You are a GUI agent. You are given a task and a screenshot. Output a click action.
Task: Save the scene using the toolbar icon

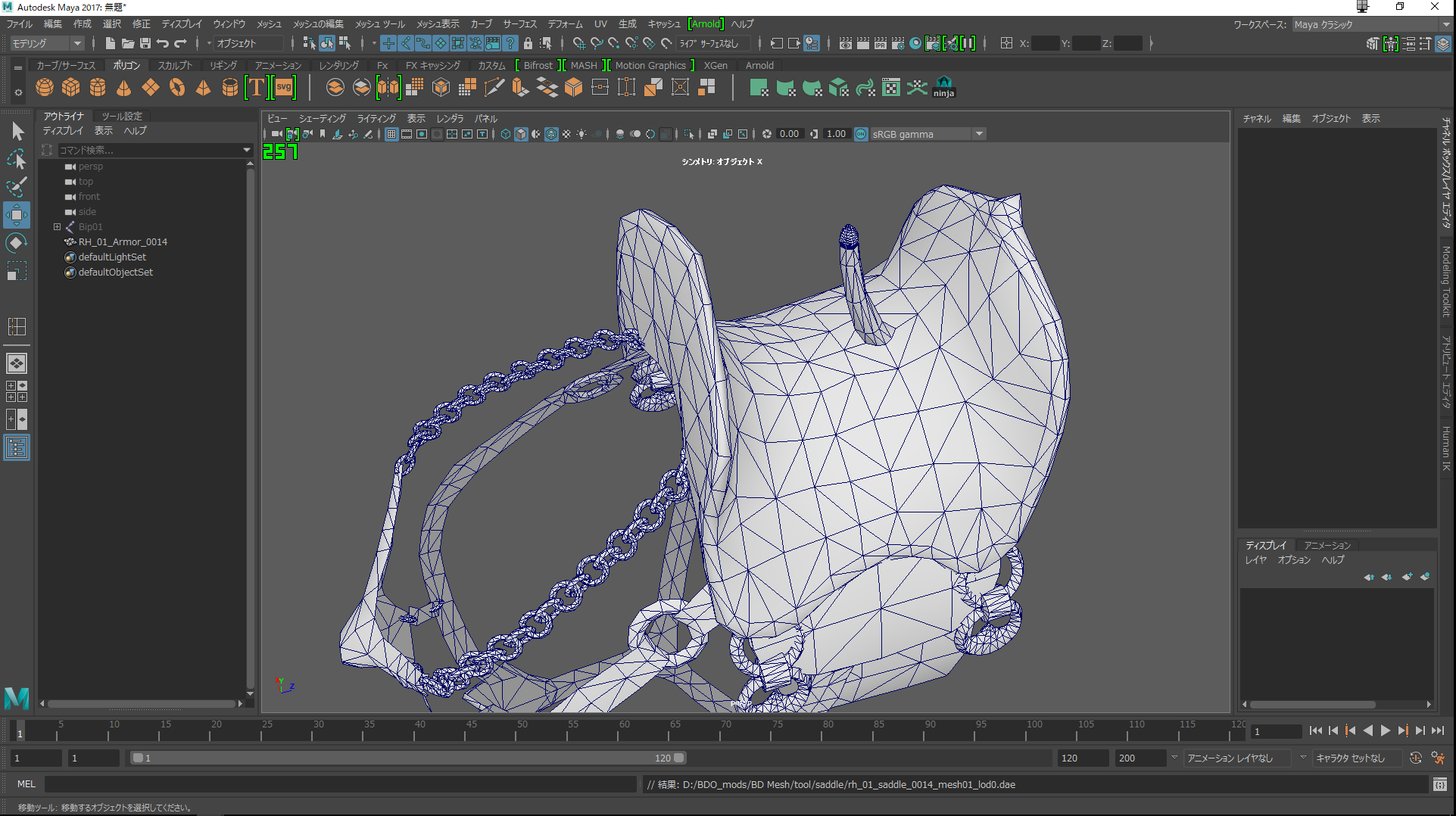pyautogui.click(x=145, y=43)
